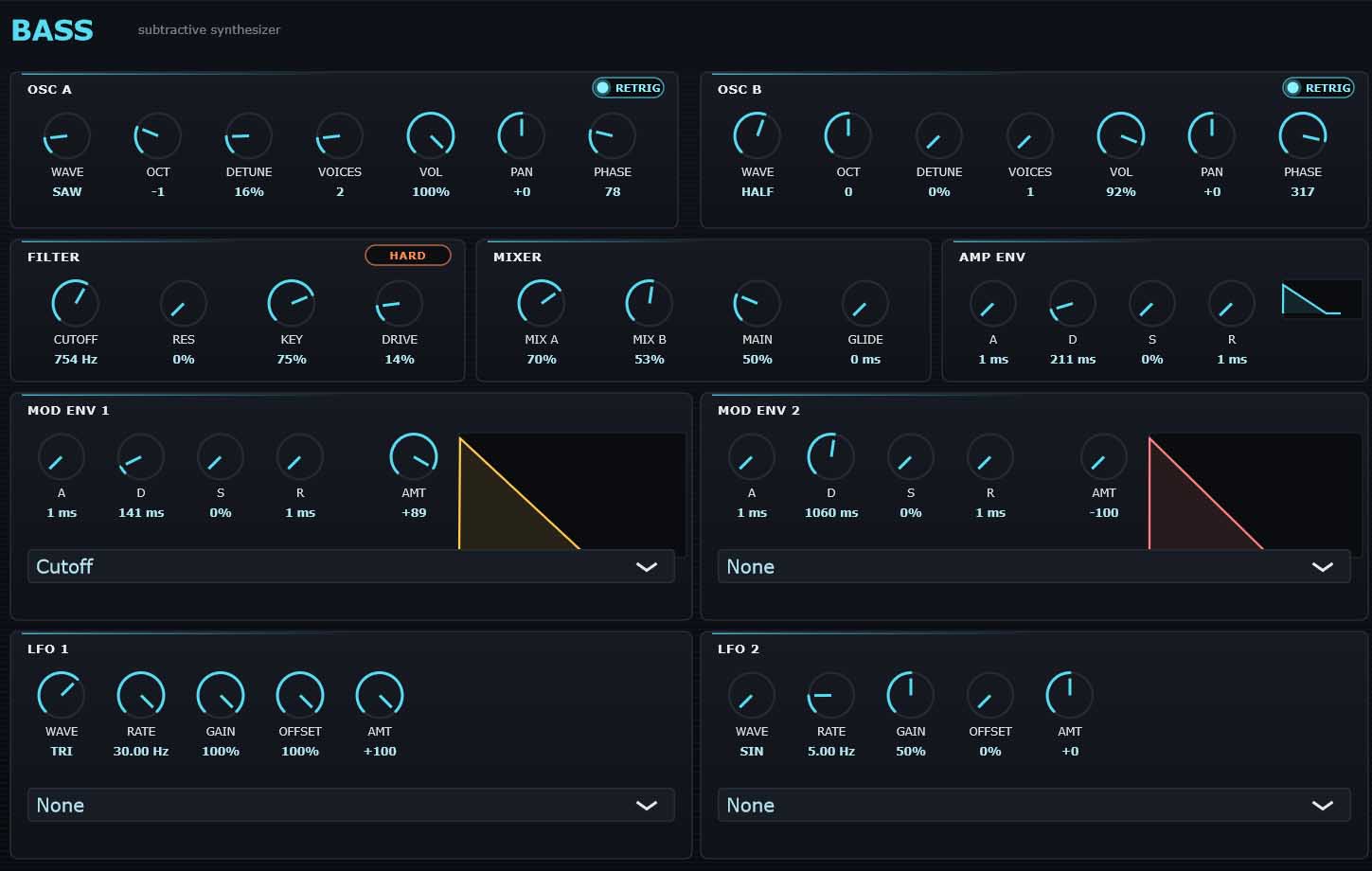Image resolution: width=1372 pixels, height=871 pixels.
Task: Click LFO 2 GAIN knob at 50%
Action: point(911,696)
